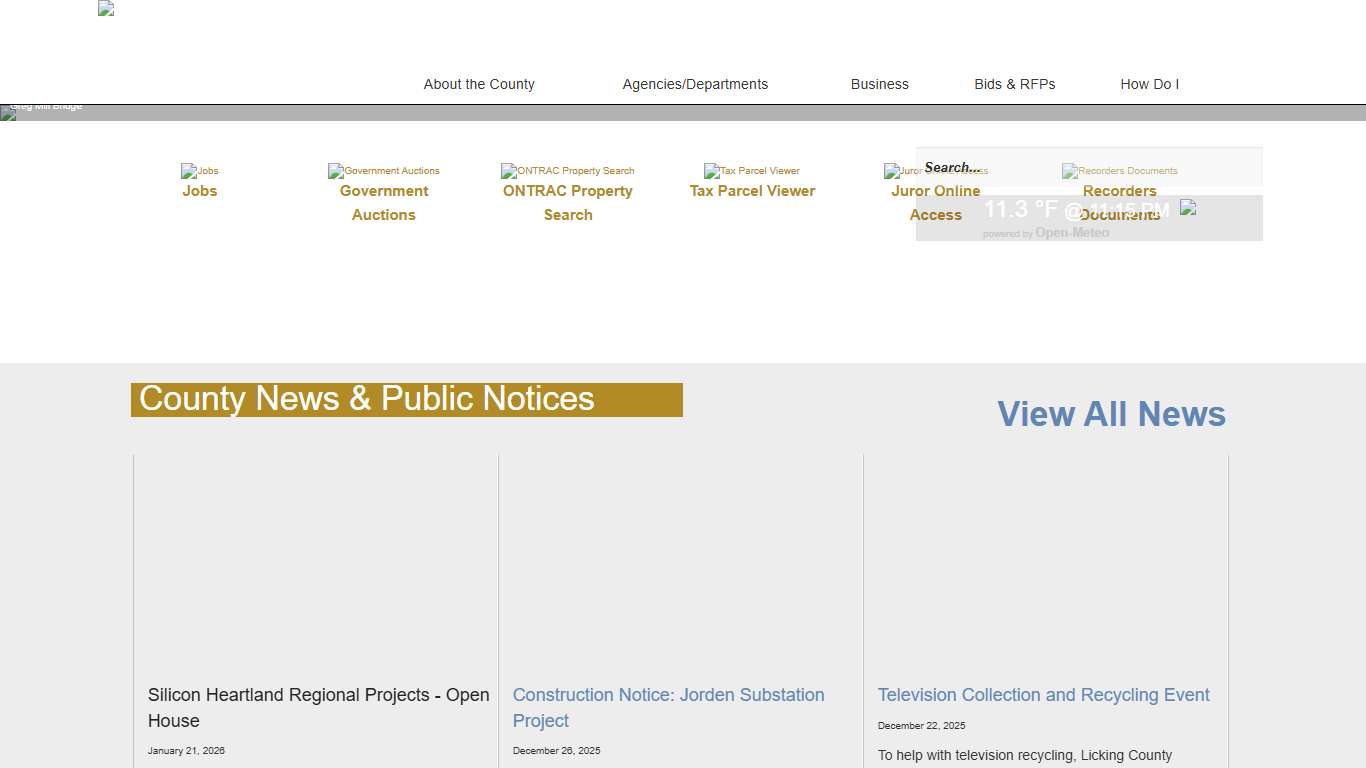Screen dimensions: 1366x768
Task: Click the weather condition icon beside the temperature
Action: (x=1188, y=207)
